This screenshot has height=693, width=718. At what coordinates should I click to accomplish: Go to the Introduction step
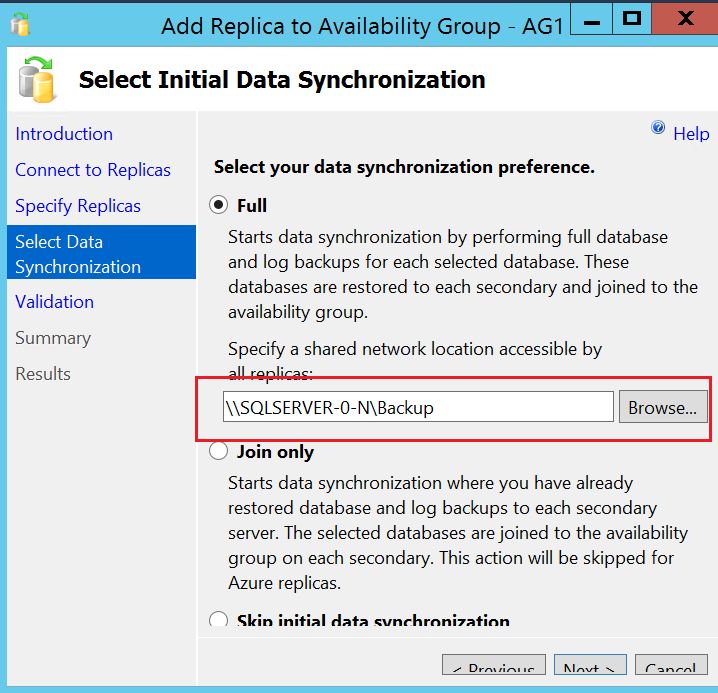point(64,134)
